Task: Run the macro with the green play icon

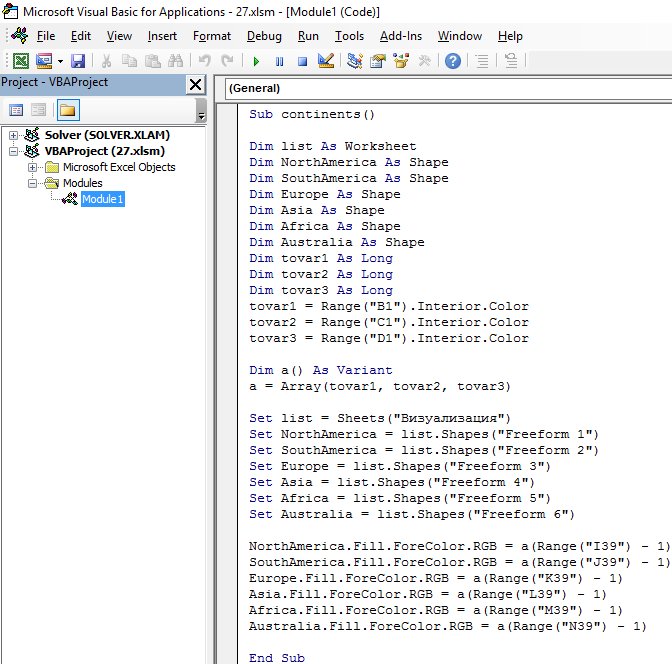Action: coord(256,61)
